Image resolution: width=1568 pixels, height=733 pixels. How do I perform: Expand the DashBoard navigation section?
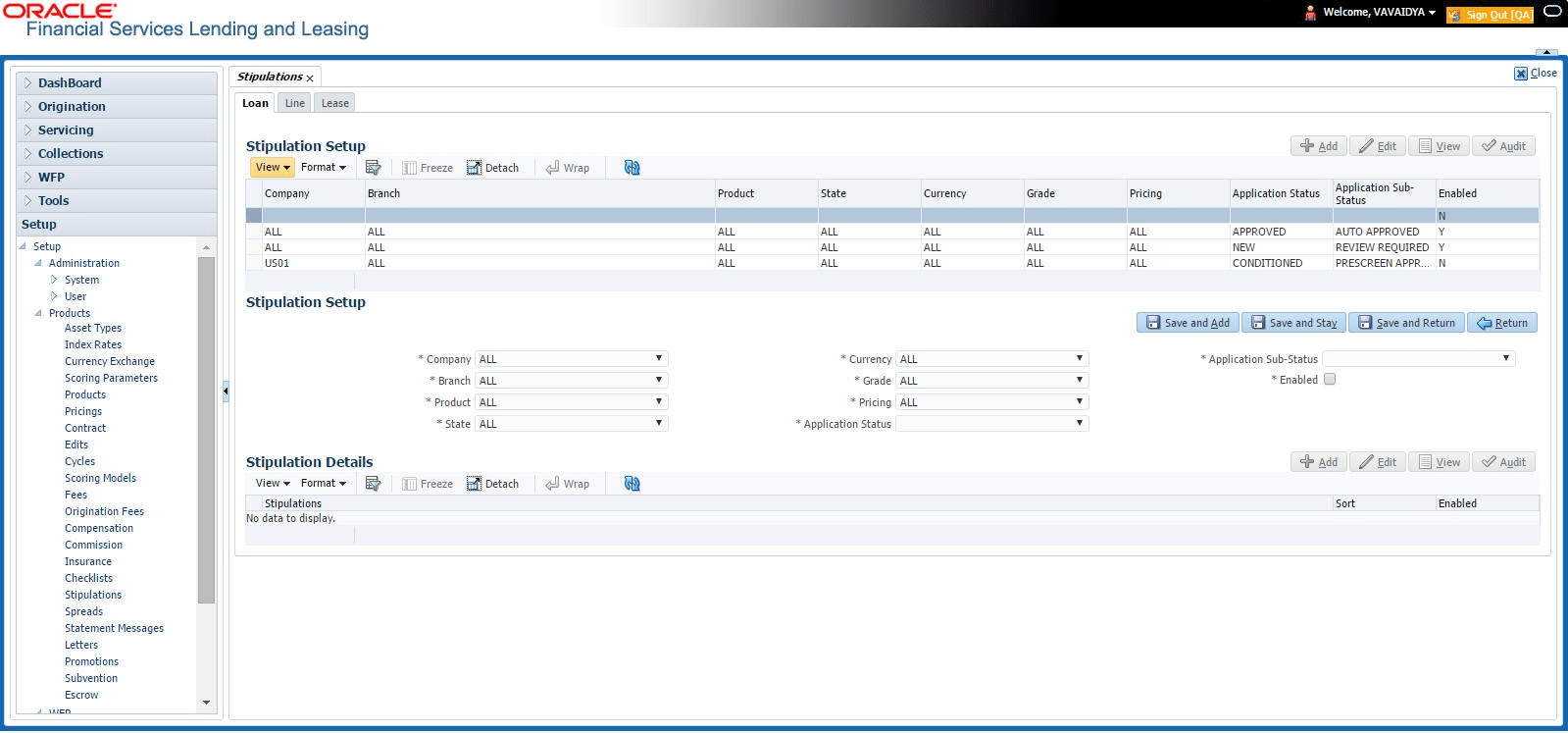pyautogui.click(x=28, y=83)
